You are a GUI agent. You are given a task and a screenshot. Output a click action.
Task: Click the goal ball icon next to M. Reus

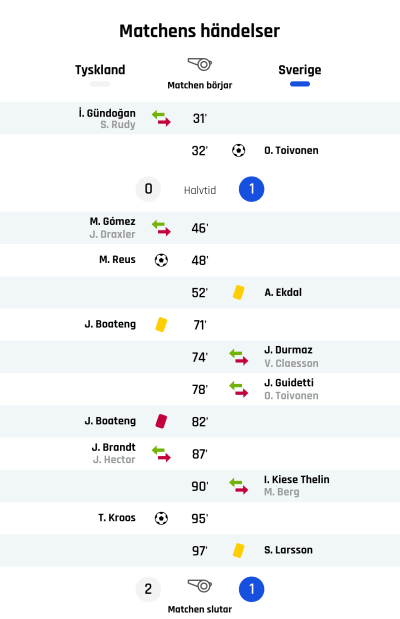[x=161, y=260]
